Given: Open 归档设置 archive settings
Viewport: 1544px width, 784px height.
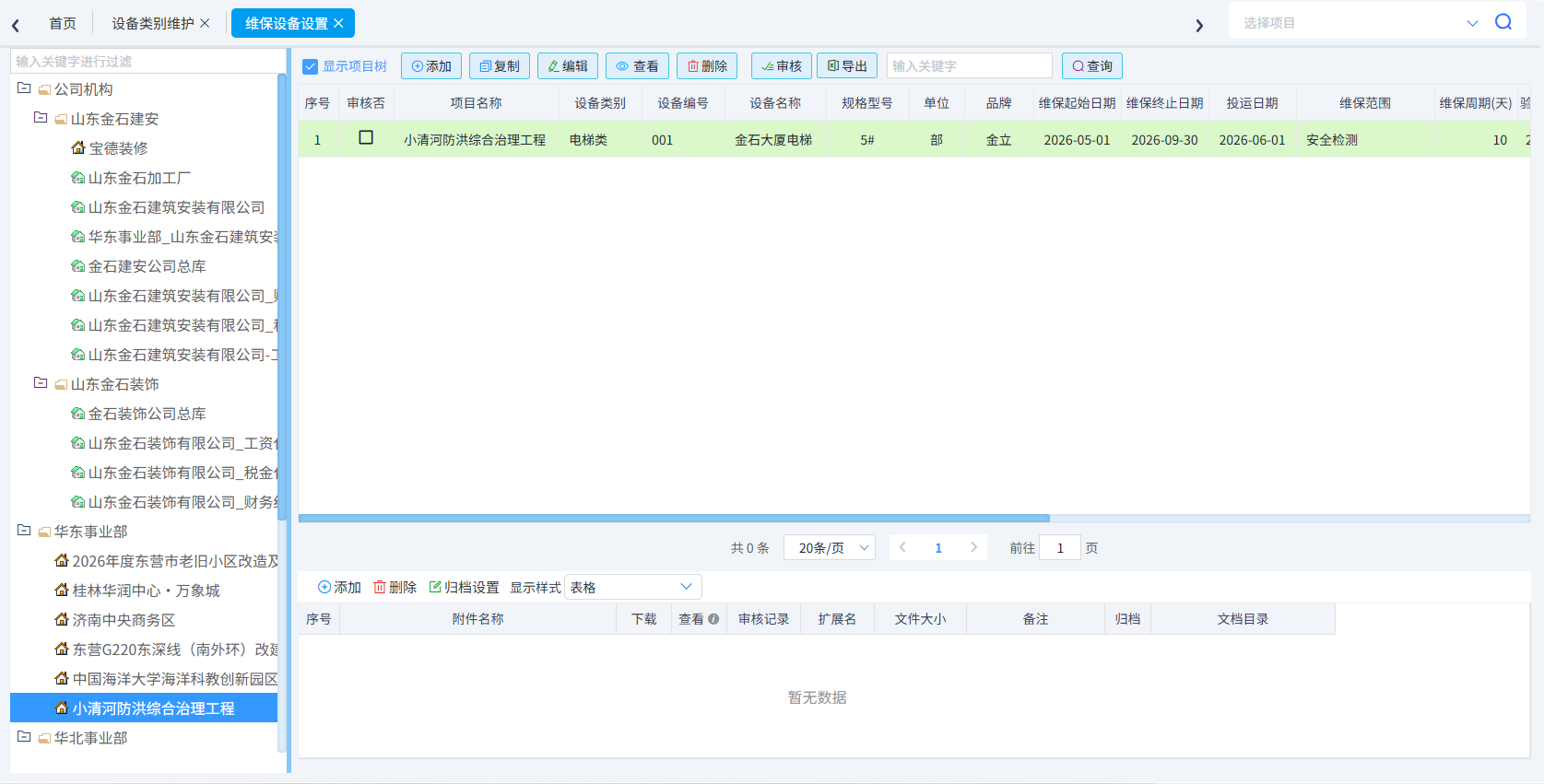Looking at the screenshot, I should (464, 588).
